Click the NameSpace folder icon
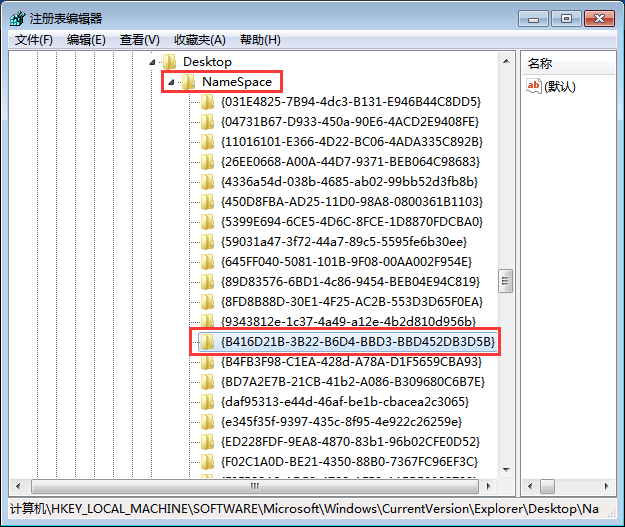The image size is (625, 527). click(x=189, y=82)
